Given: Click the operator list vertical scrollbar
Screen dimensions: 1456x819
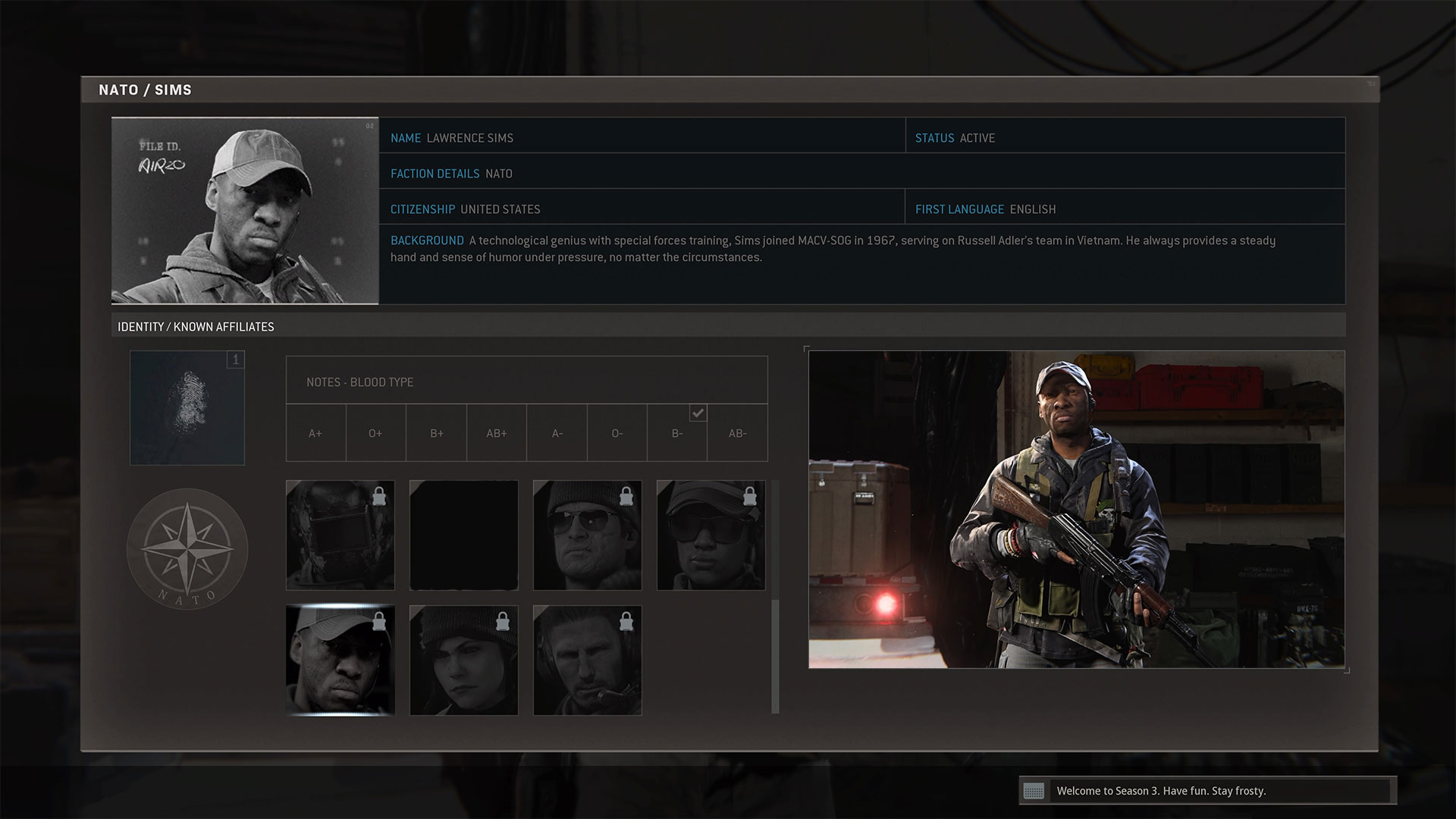Looking at the screenshot, I should coord(775,656).
